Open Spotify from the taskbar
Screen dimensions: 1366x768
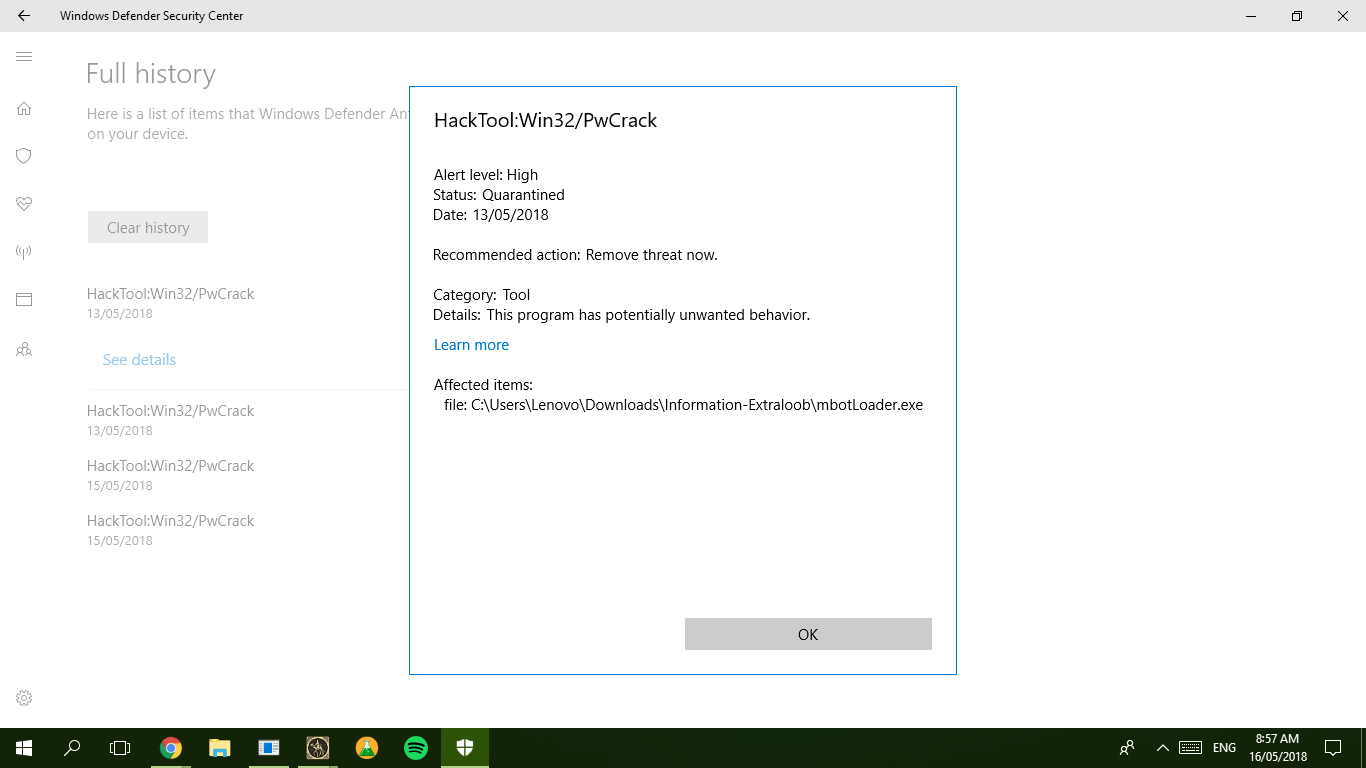(416, 748)
